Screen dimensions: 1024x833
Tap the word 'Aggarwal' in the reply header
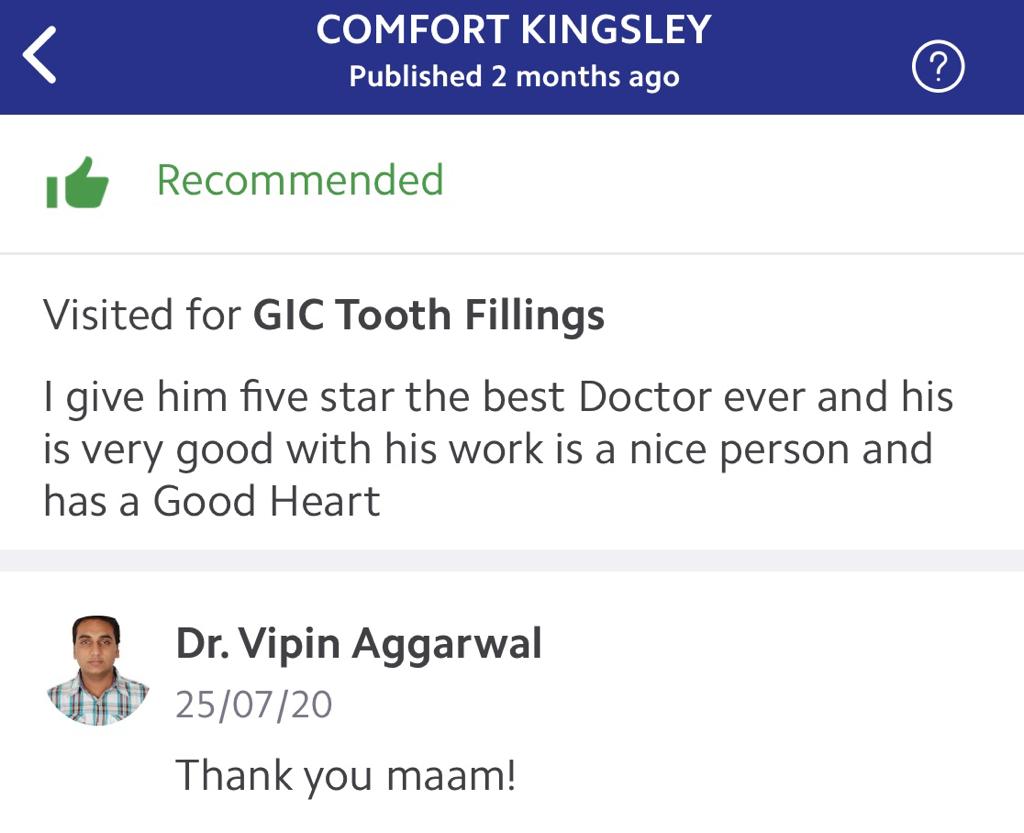[x=459, y=643]
